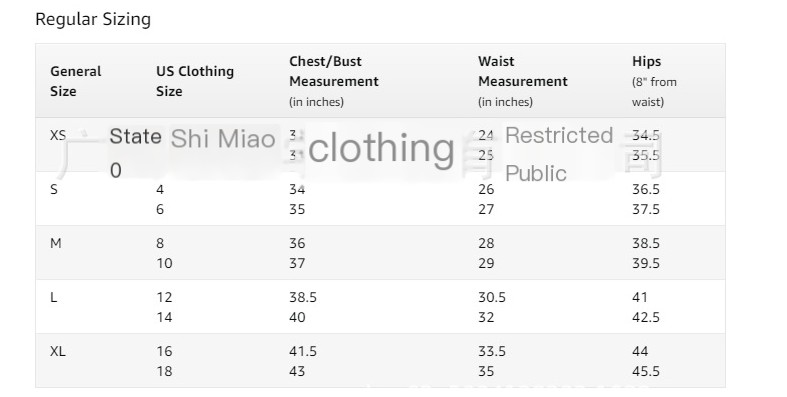Select the Chest/Bust Measurement header
This screenshot has width=787, height=397.
click(x=334, y=81)
